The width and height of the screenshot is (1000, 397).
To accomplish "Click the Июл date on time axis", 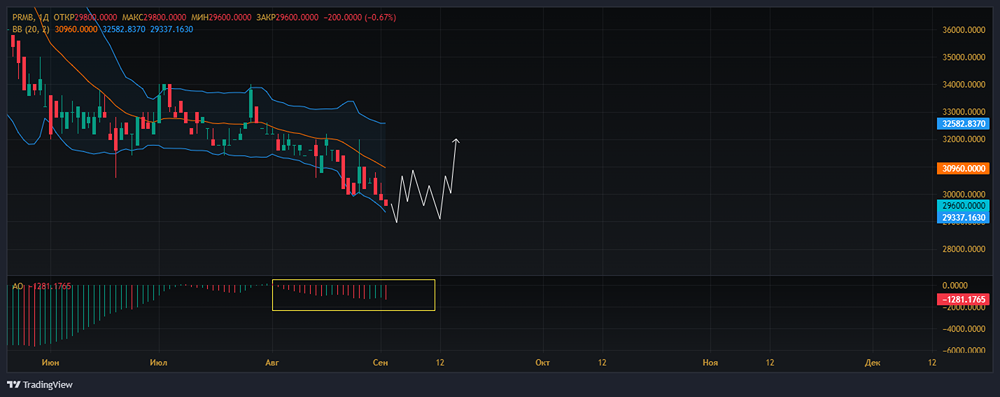I will [159, 363].
